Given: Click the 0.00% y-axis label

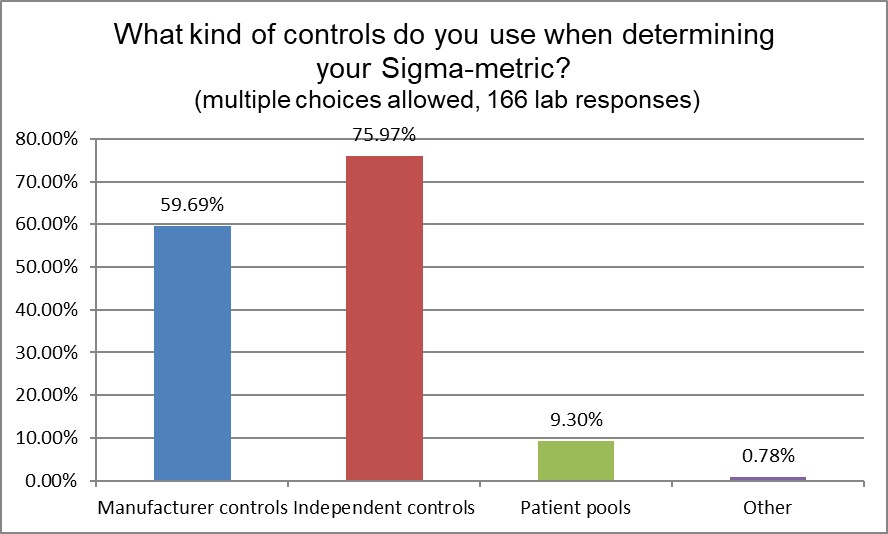Looking at the screenshot, I should (x=50, y=481).
